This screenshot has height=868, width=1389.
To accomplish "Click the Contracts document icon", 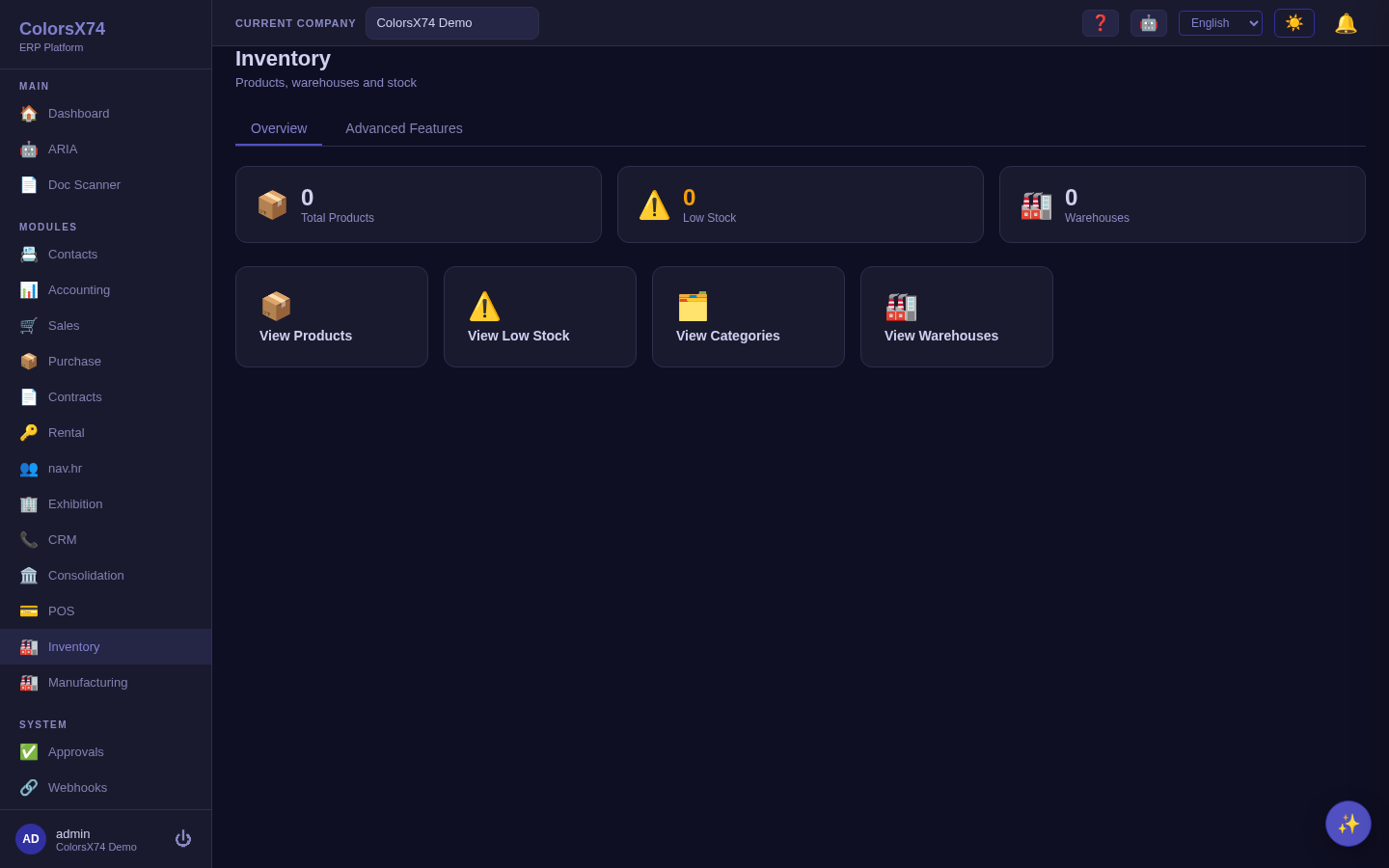I will pyautogui.click(x=29, y=397).
